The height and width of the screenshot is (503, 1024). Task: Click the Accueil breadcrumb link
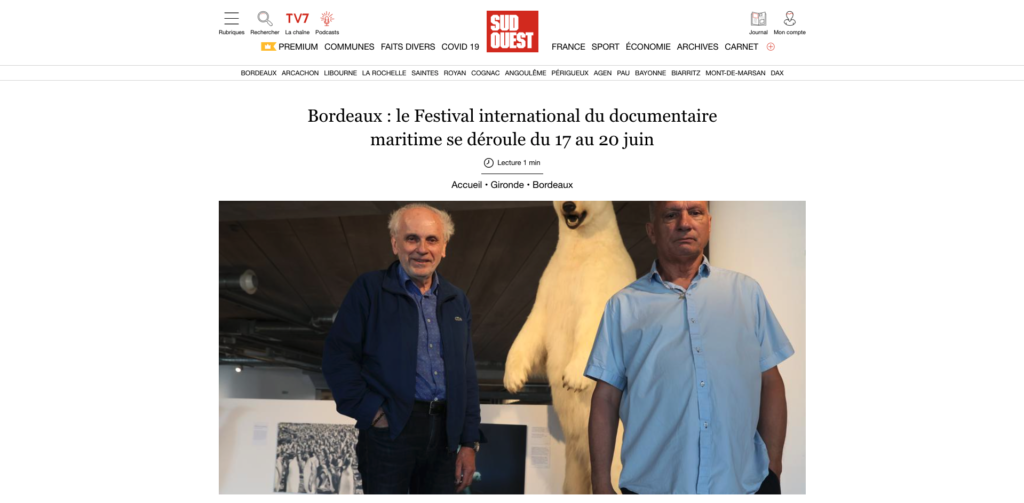[x=467, y=185]
